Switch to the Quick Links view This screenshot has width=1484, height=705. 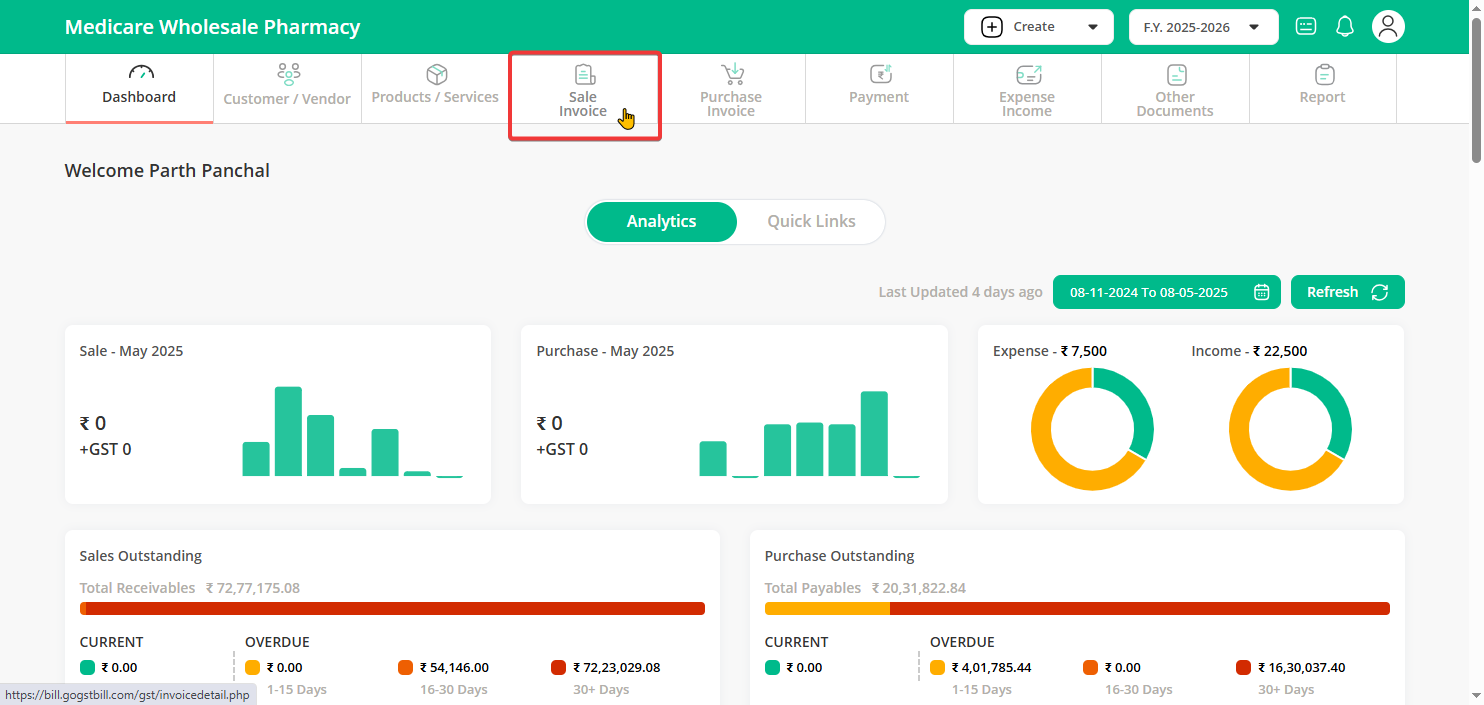click(811, 222)
